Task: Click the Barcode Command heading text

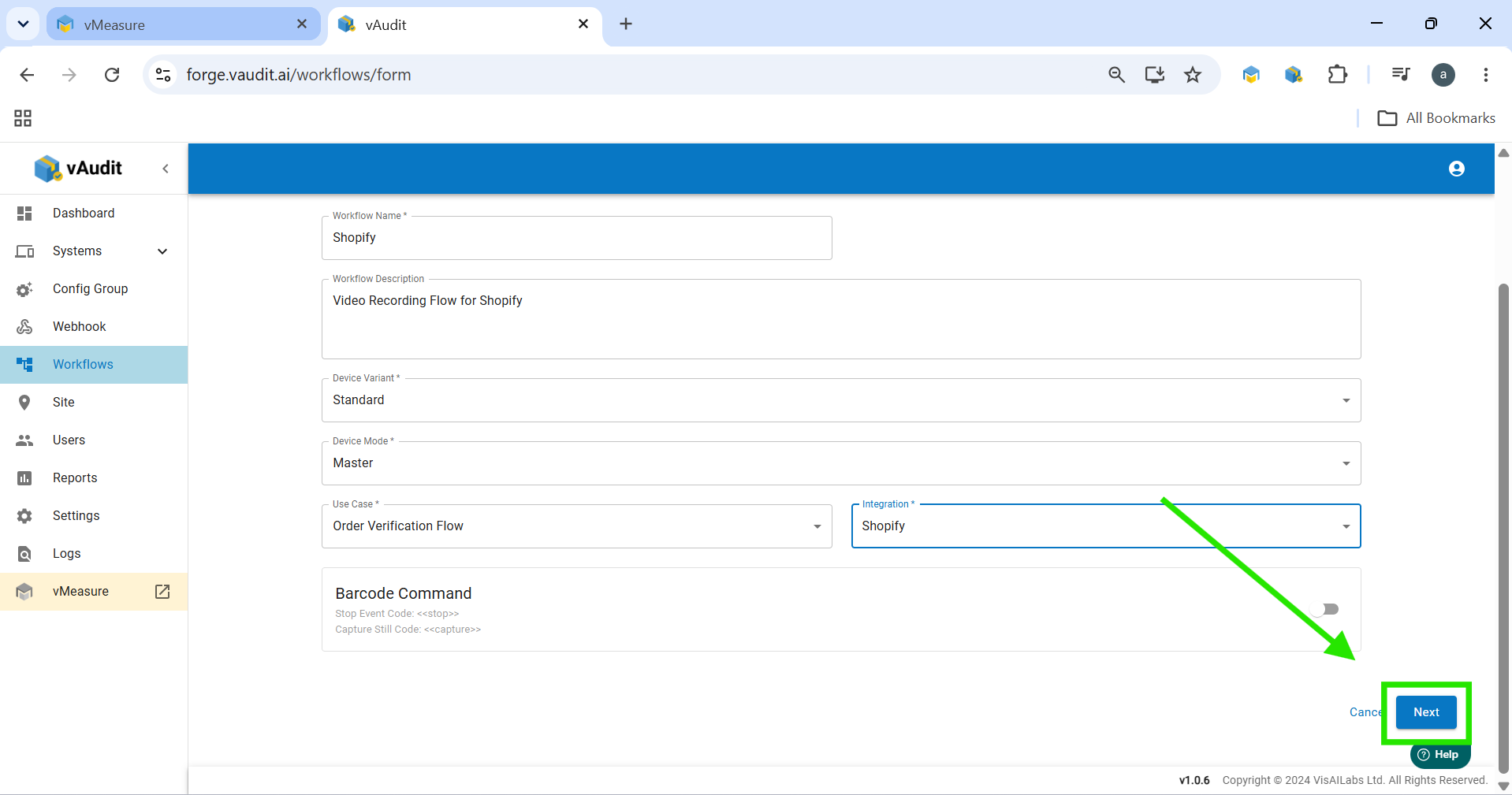Action: click(x=404, y=594)
